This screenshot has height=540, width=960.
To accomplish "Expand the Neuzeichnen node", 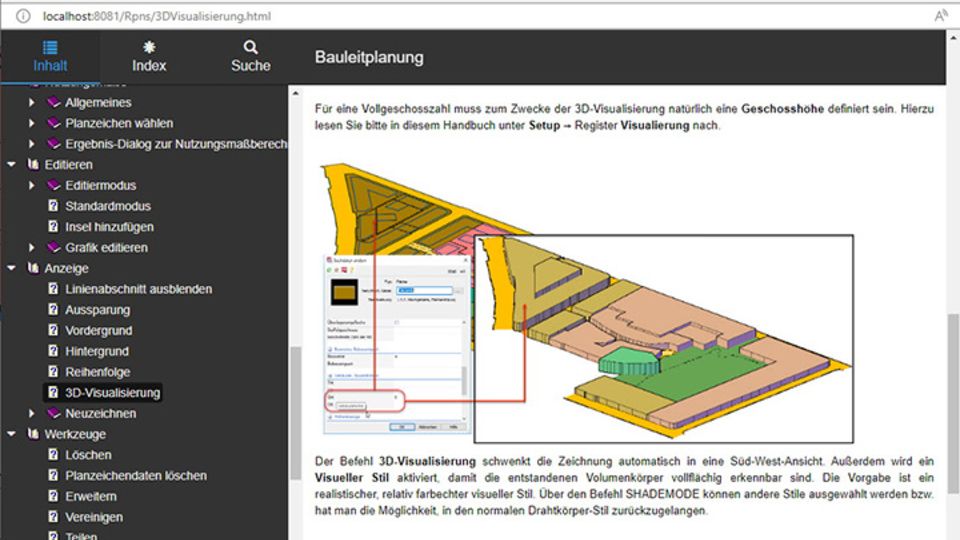I will [x=31, y=413].
